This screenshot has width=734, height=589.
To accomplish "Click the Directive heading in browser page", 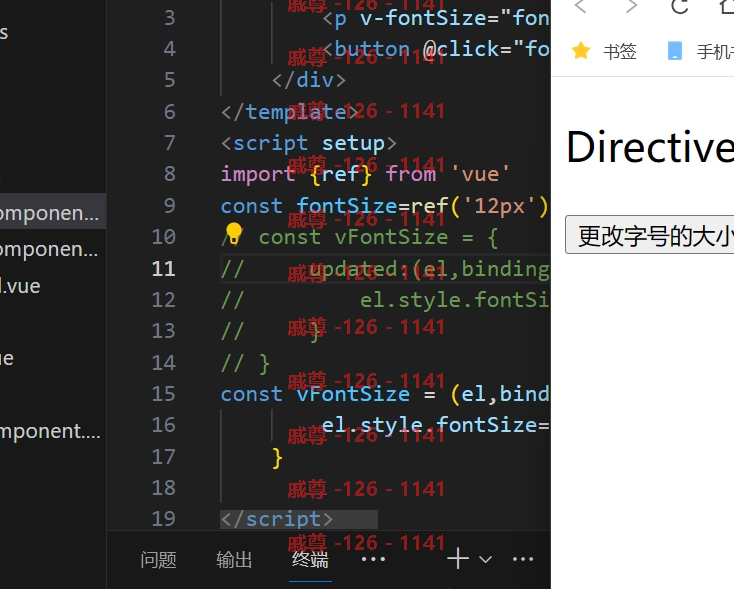I will pos(650,147).
